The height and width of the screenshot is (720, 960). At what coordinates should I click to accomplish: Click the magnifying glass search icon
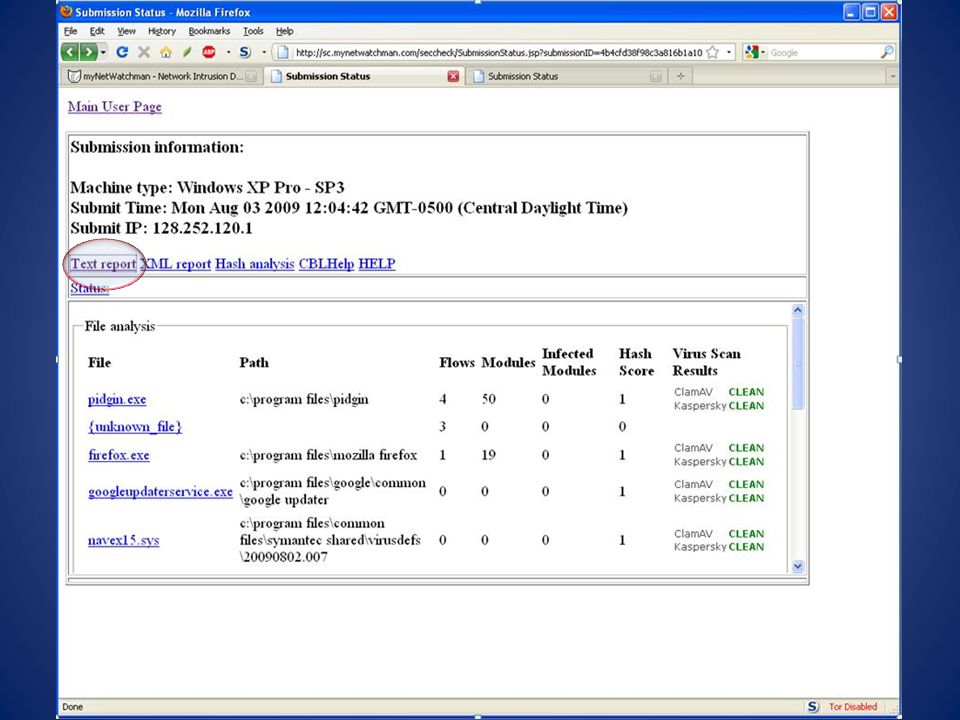(x=887, y=52)
